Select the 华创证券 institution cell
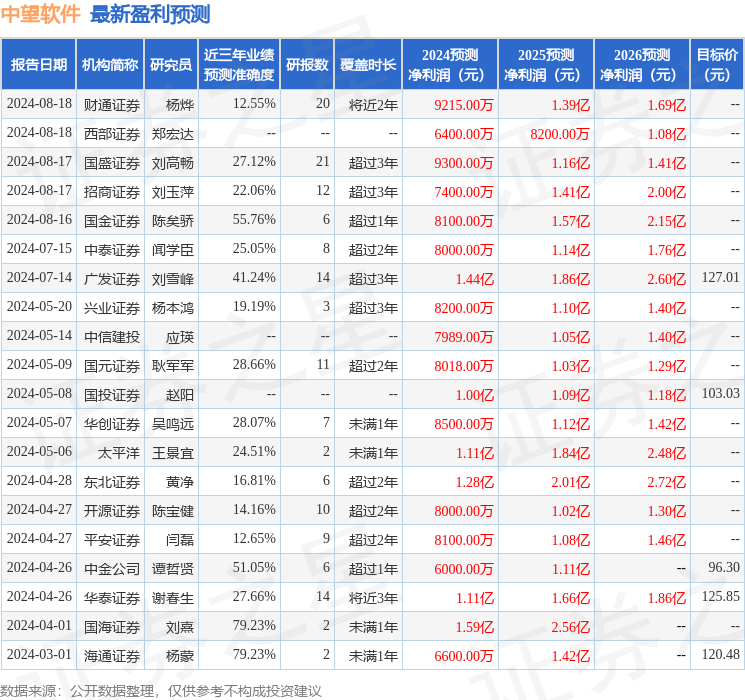Viewport: 745px width, 700px height. click(x=112, y=424)
